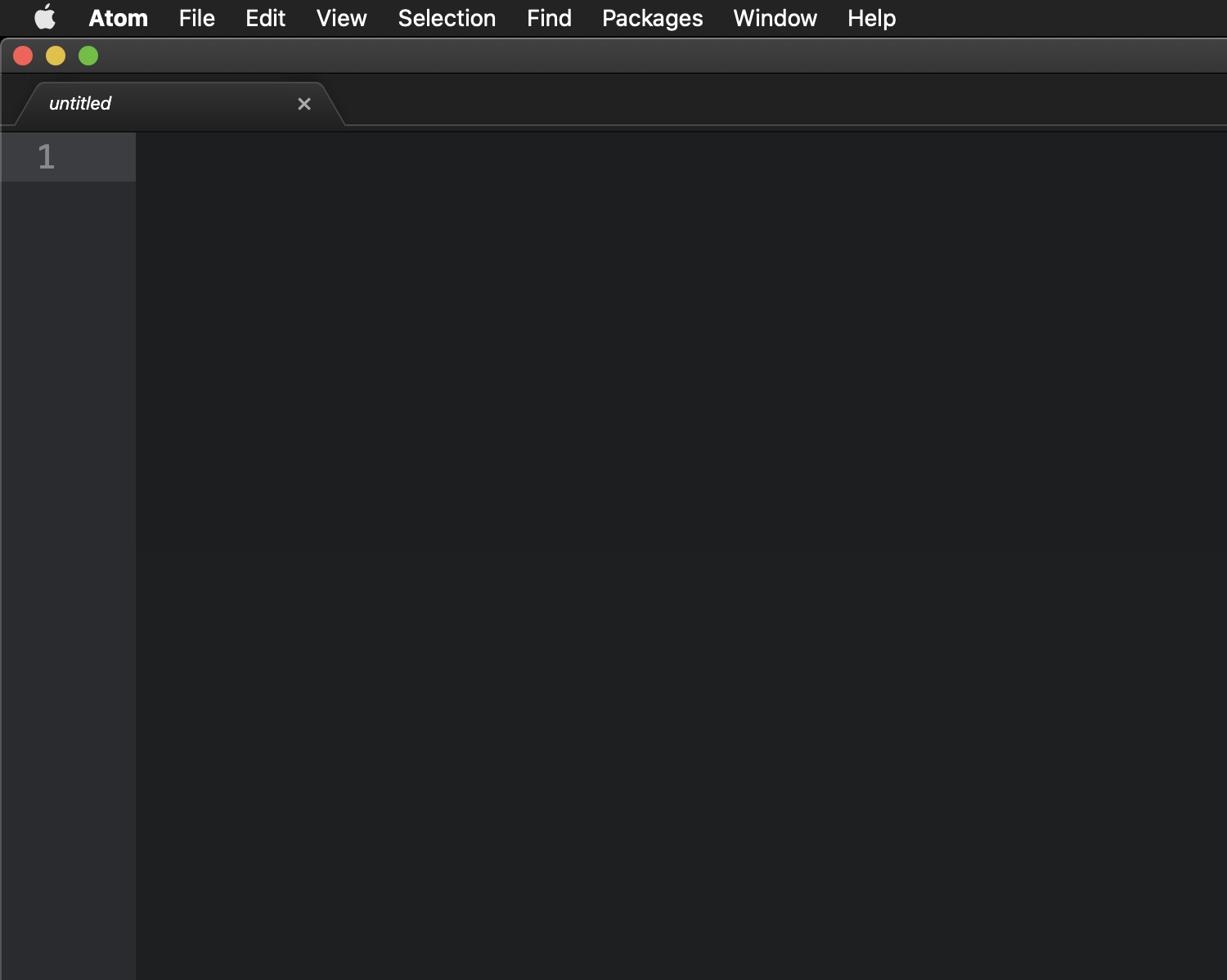Click the empty tab bar right of untitled

777,102
